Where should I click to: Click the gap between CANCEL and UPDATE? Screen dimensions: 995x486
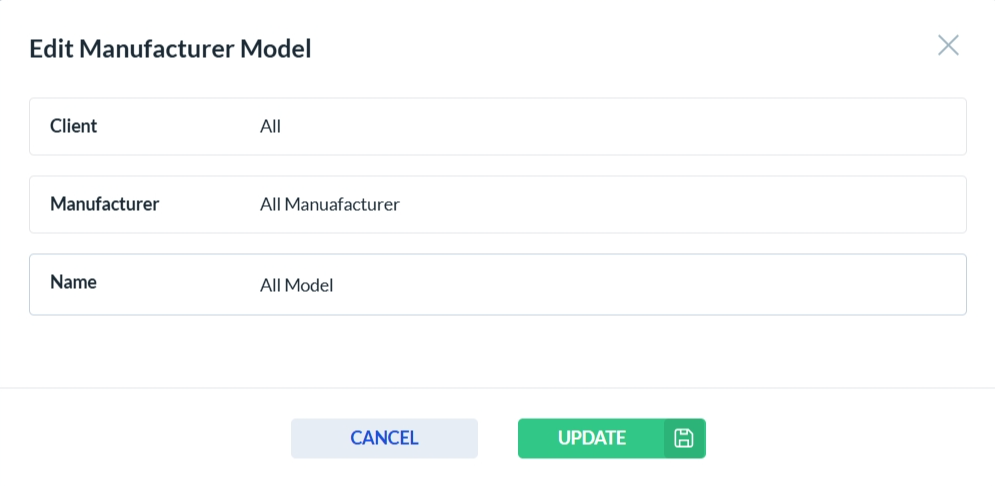pyautogui.click(x=498, y=438)
